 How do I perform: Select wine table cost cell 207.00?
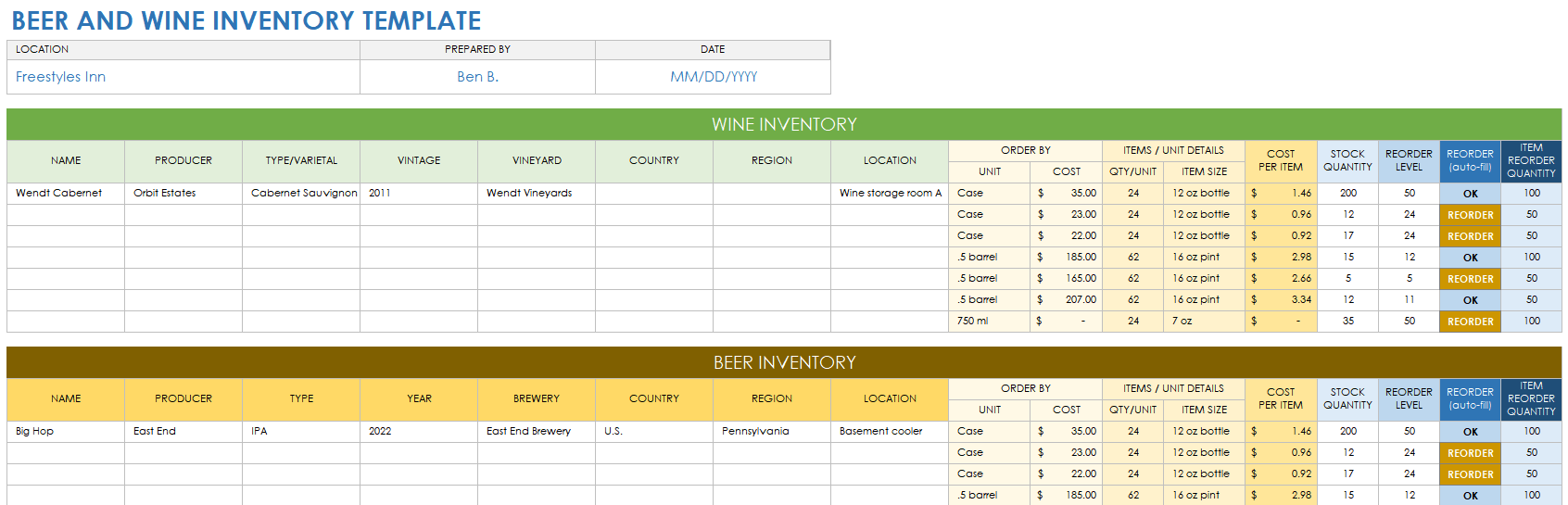click(x=1066, y=300)
